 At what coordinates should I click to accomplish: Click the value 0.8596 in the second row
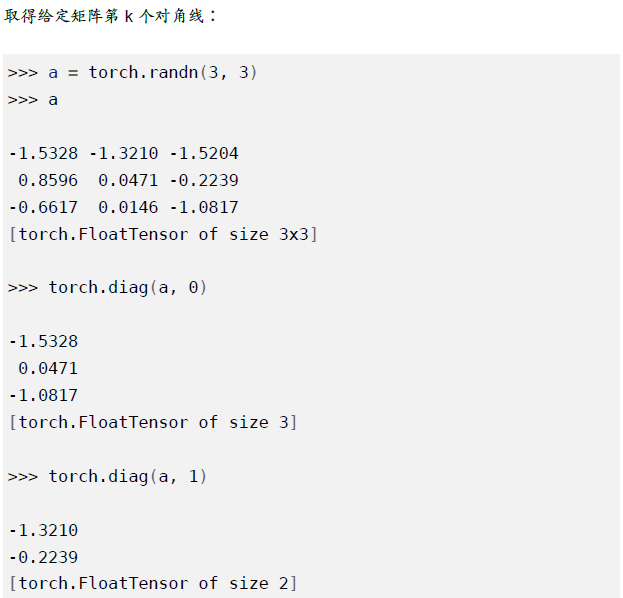point(48,180)
